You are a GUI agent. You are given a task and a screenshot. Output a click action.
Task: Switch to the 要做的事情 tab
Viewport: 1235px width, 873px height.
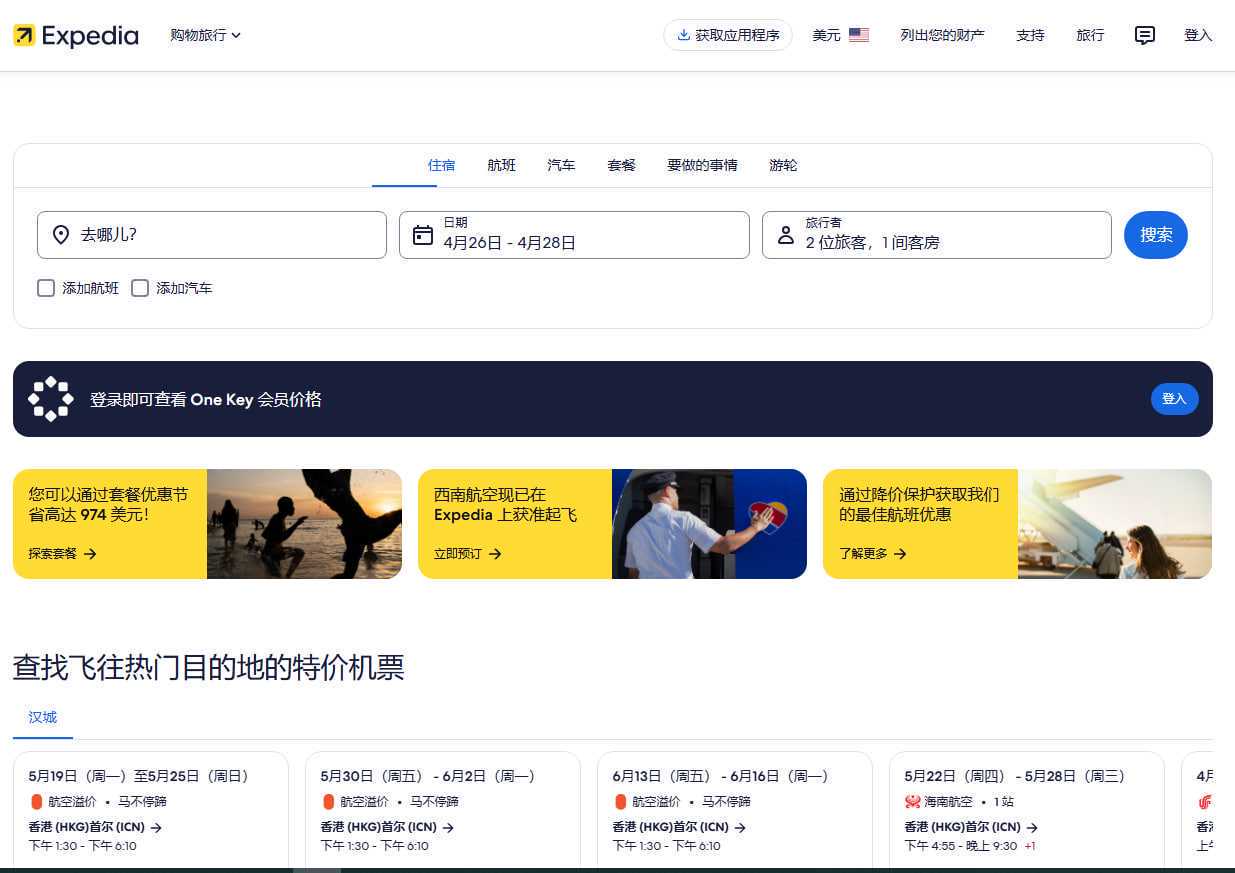tap(702, 165)
